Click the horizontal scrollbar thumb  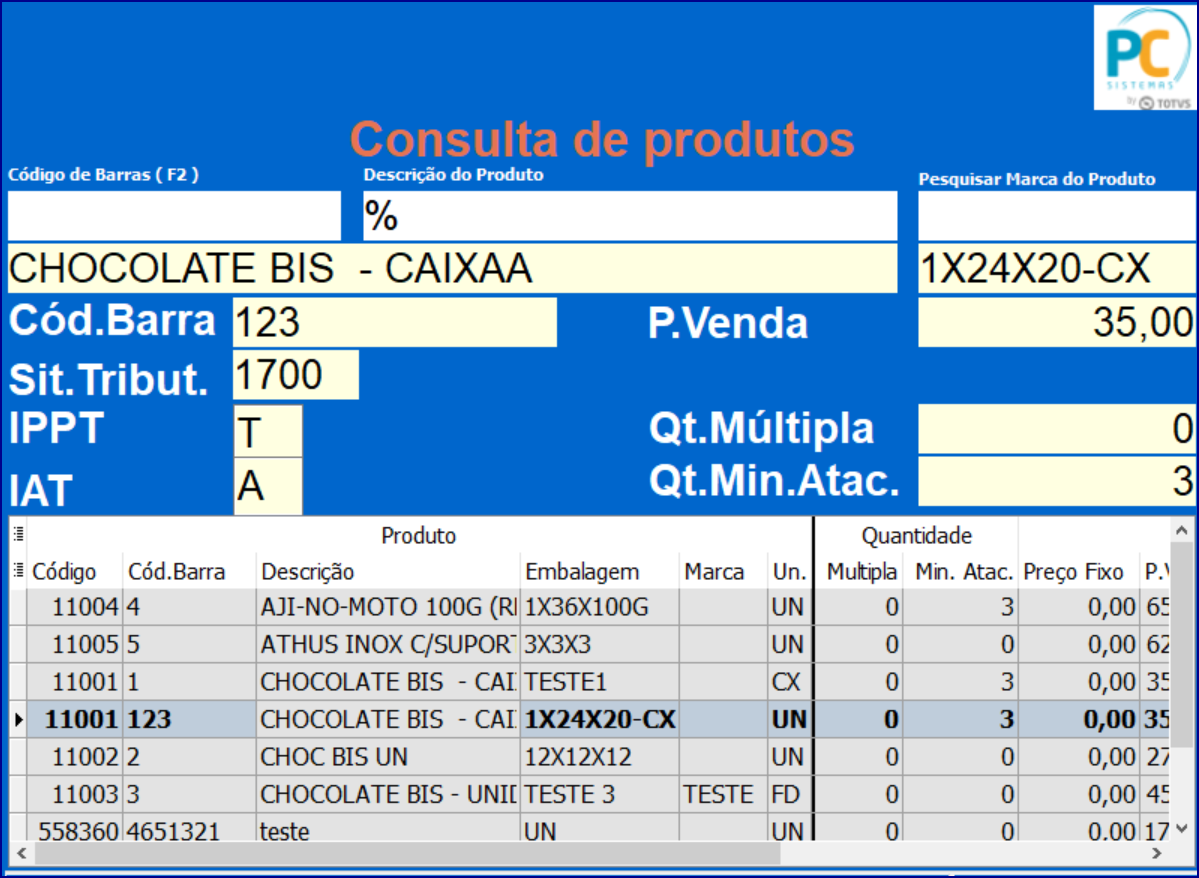407,853
